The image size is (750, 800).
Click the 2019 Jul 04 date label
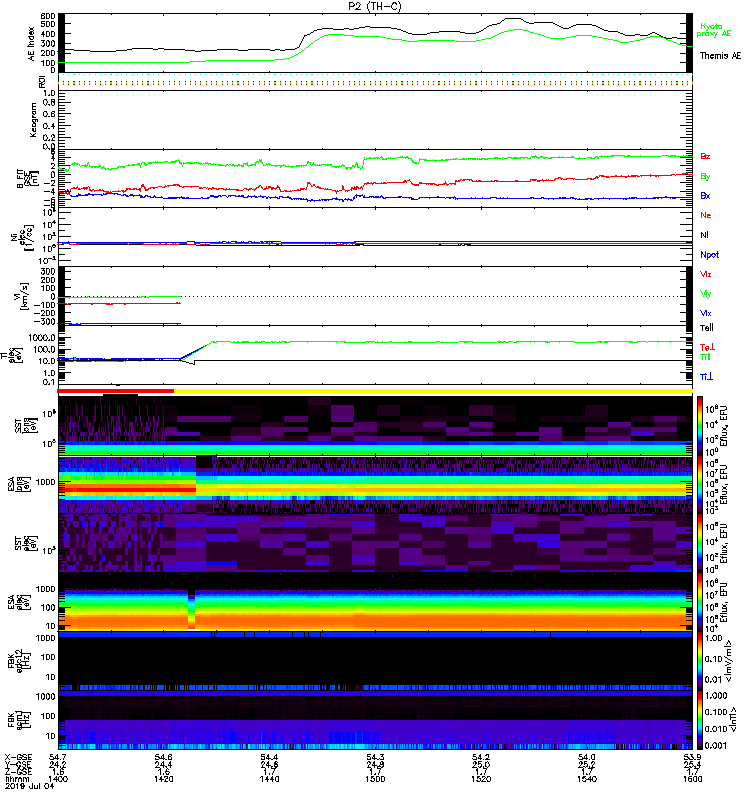(29, 786)
